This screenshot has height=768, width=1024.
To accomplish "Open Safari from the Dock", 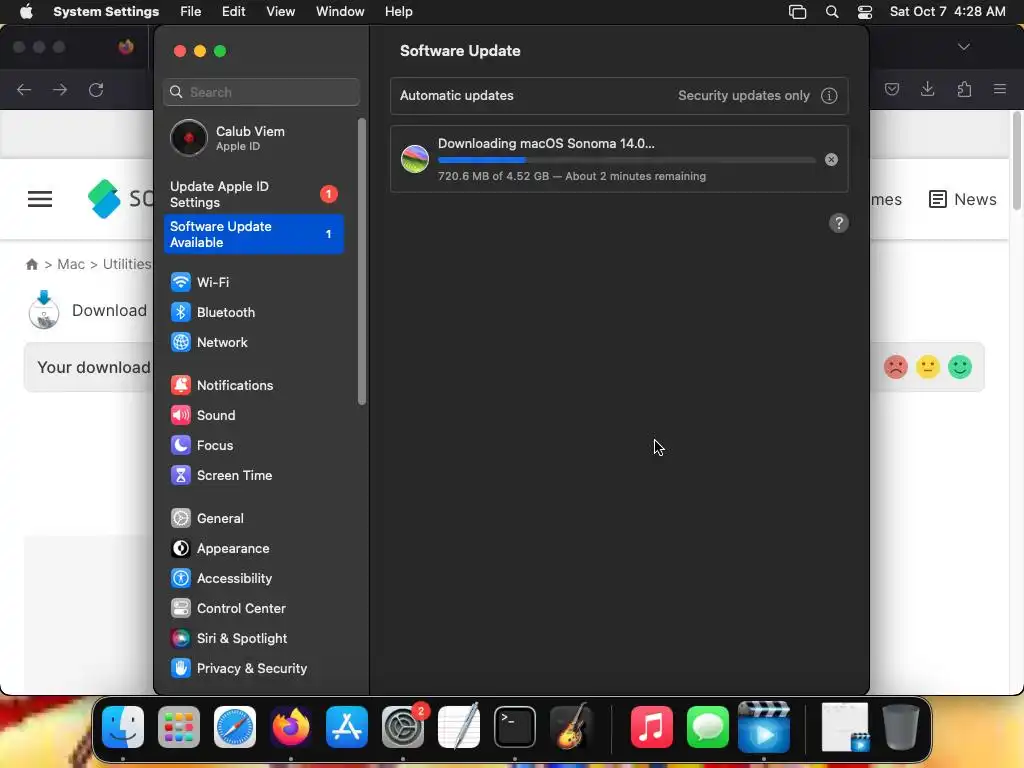I will point(235,727).
